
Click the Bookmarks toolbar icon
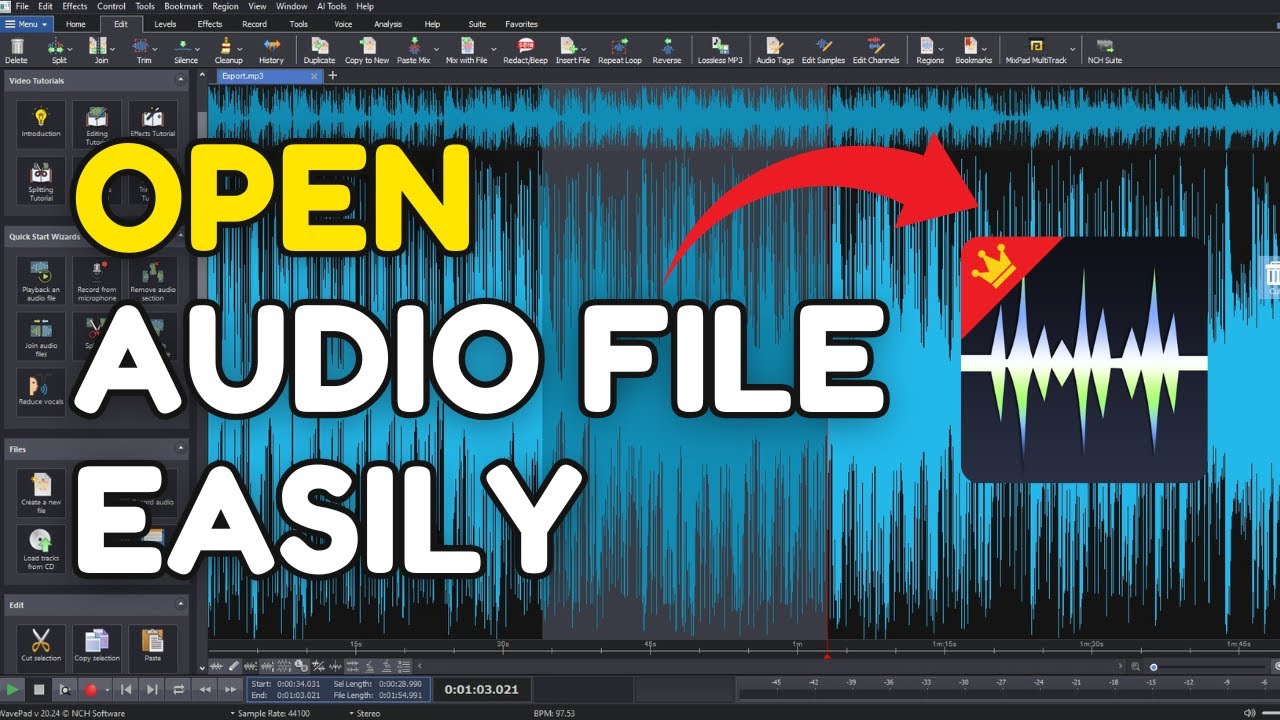coord(970,46)
